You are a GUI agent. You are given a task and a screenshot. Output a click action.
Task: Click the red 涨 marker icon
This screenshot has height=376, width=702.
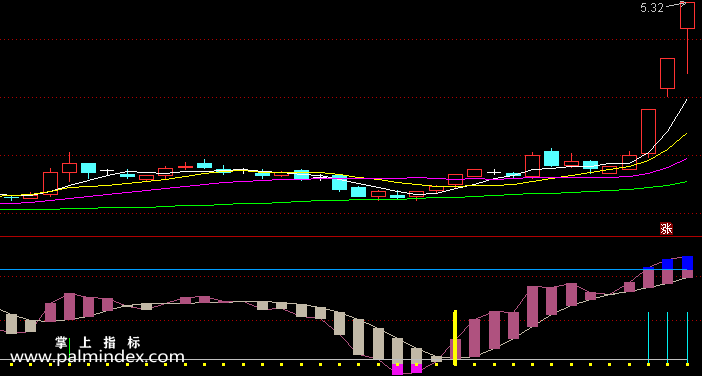pos(666,229)
